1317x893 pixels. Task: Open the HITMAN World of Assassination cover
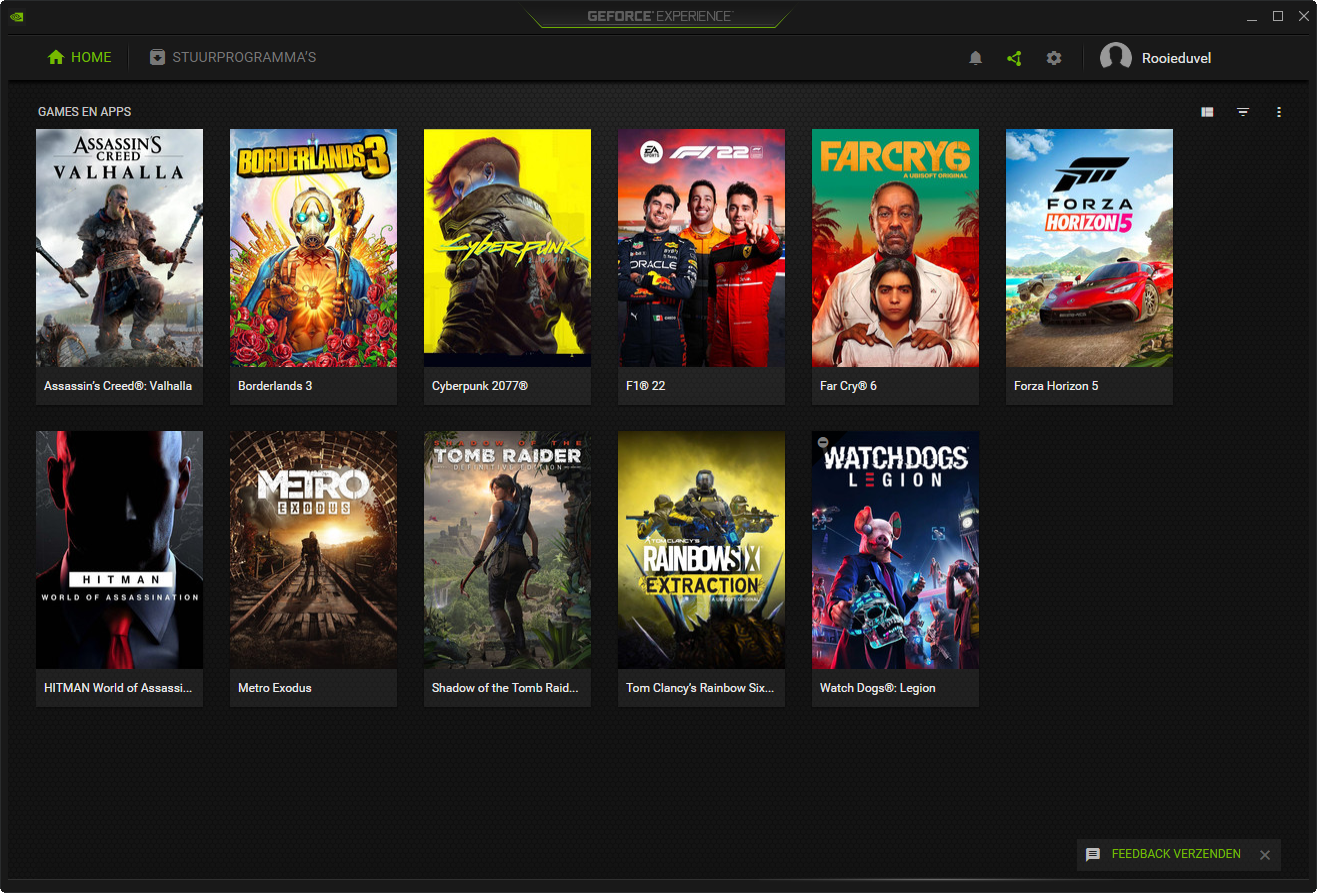119,550
